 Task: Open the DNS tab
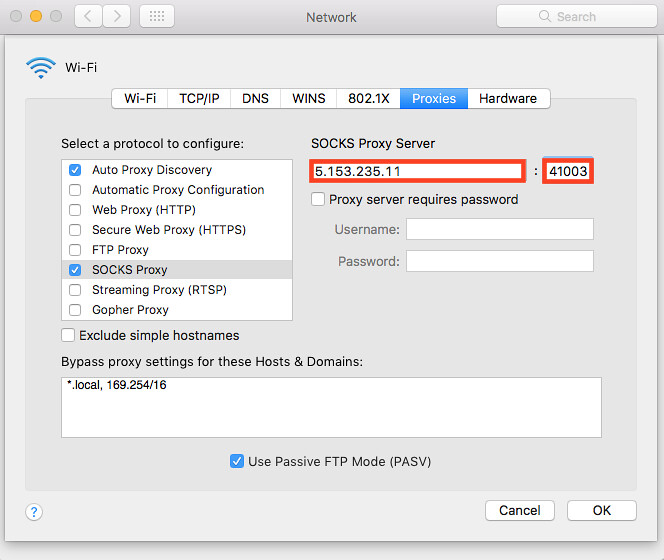pyautogui.click(x=255, y=98)
